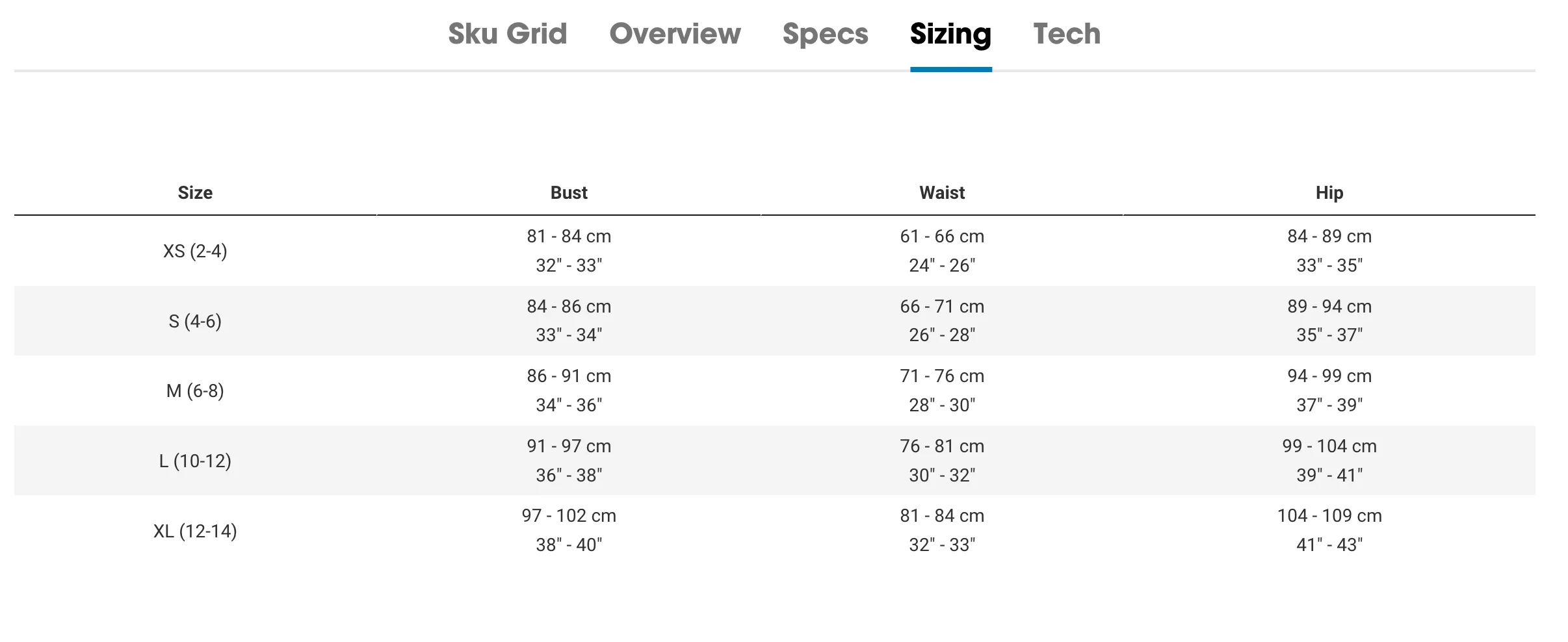
Task: Switch to the Overview tab
Action: click(675, 34)
